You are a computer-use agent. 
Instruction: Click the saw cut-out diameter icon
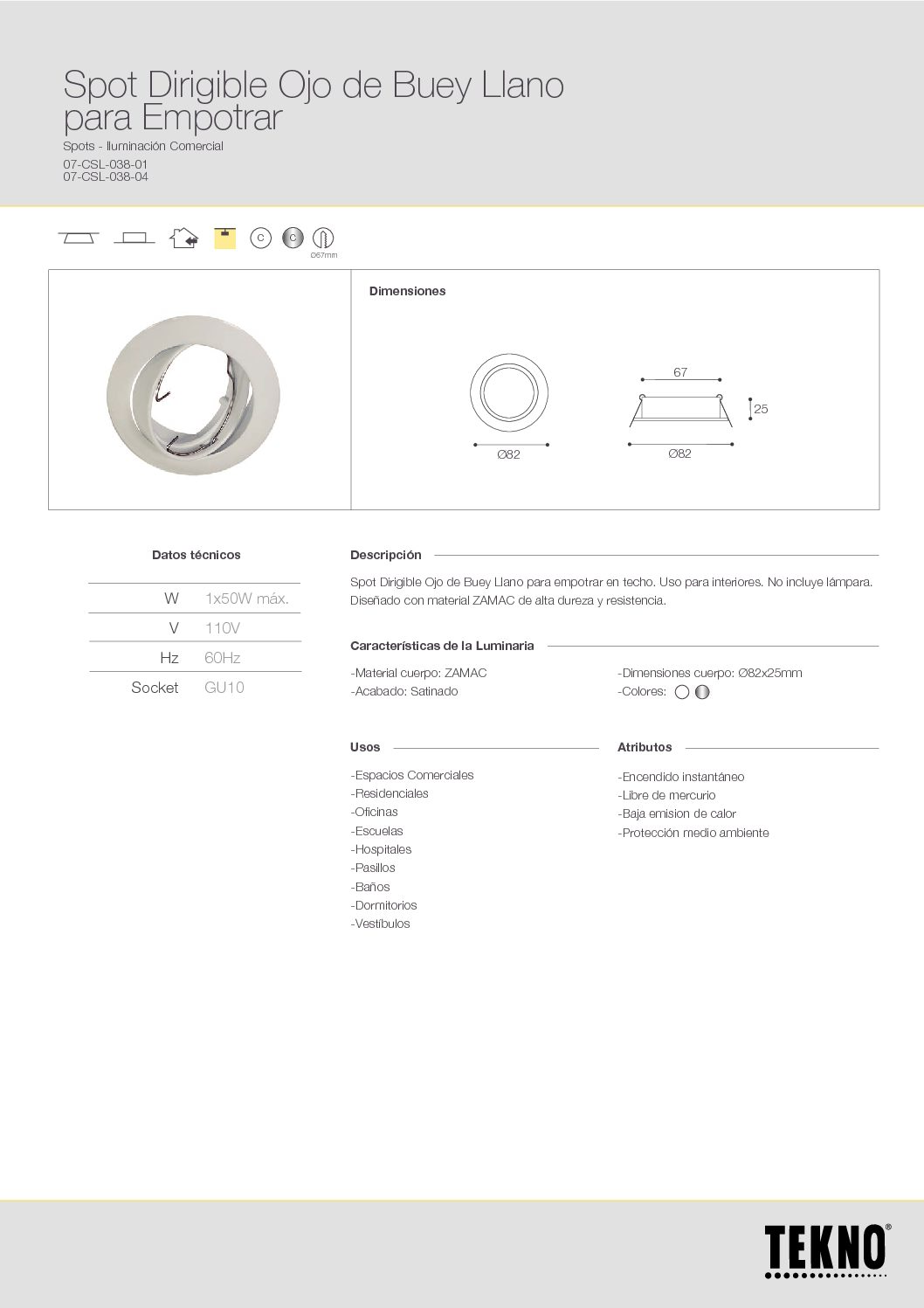coord(323,238)
